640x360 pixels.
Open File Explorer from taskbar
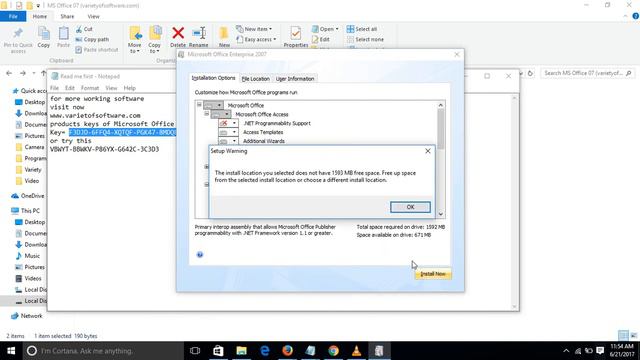[242, 351]
